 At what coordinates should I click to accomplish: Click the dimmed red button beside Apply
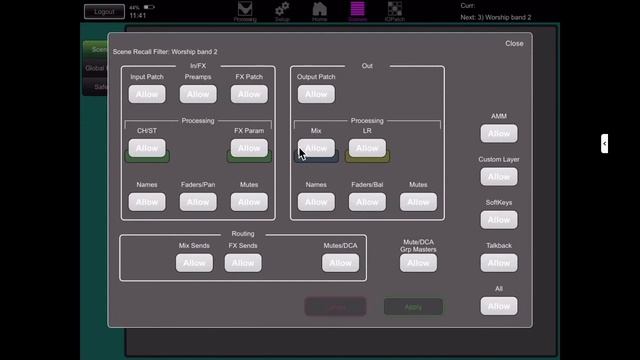click(x=335, y=307)
